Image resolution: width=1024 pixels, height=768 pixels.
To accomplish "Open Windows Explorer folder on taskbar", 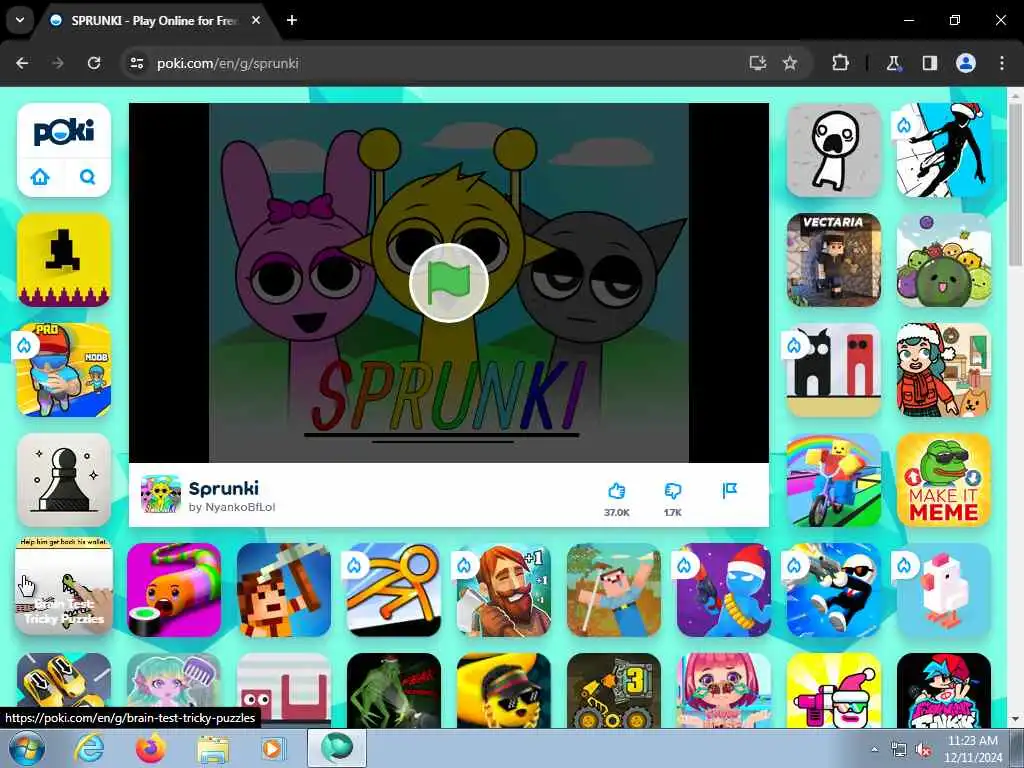I will pyautogui.click(x=213, y=748).
